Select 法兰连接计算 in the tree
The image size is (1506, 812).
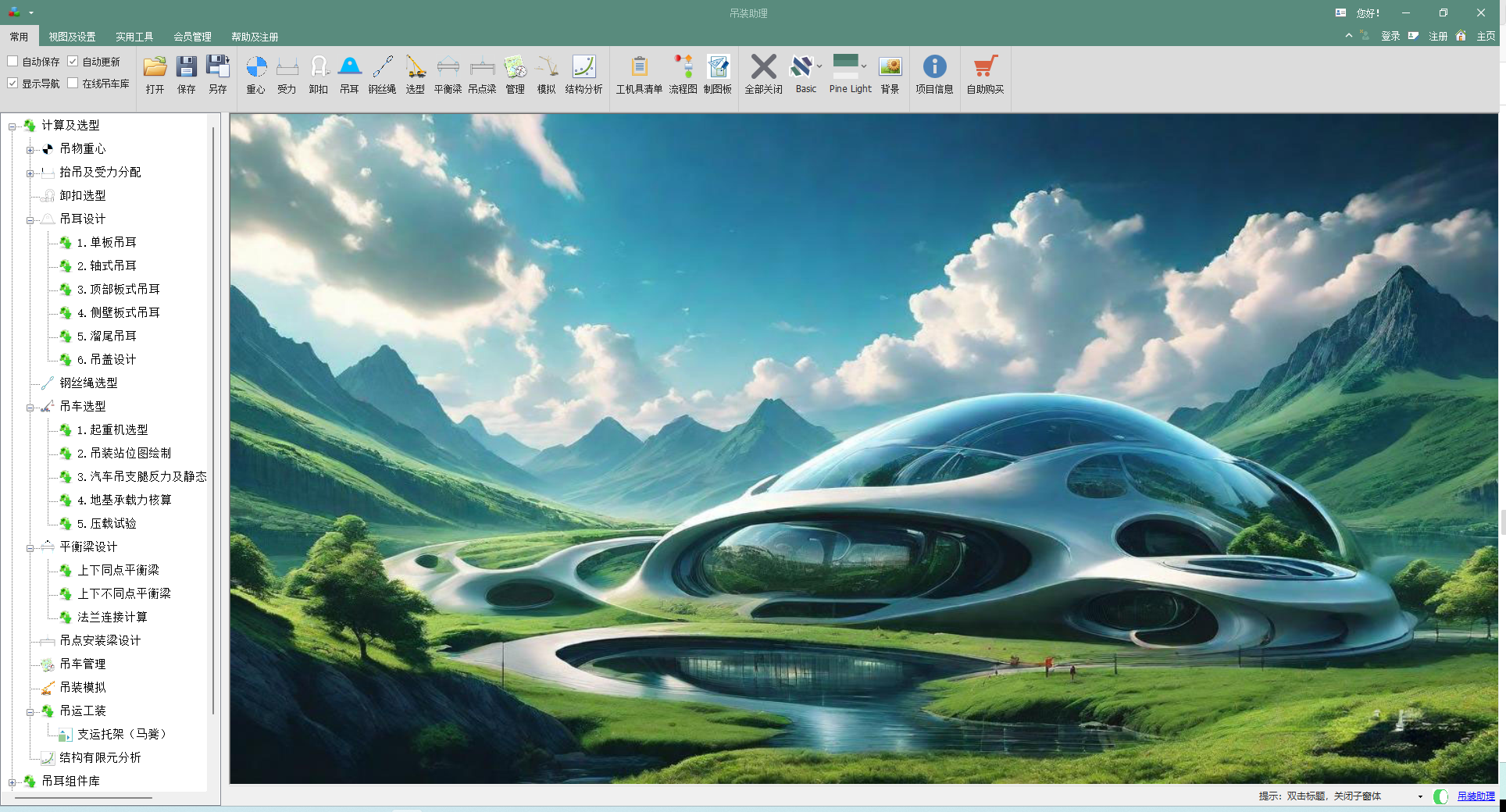(x=112, y=618)
